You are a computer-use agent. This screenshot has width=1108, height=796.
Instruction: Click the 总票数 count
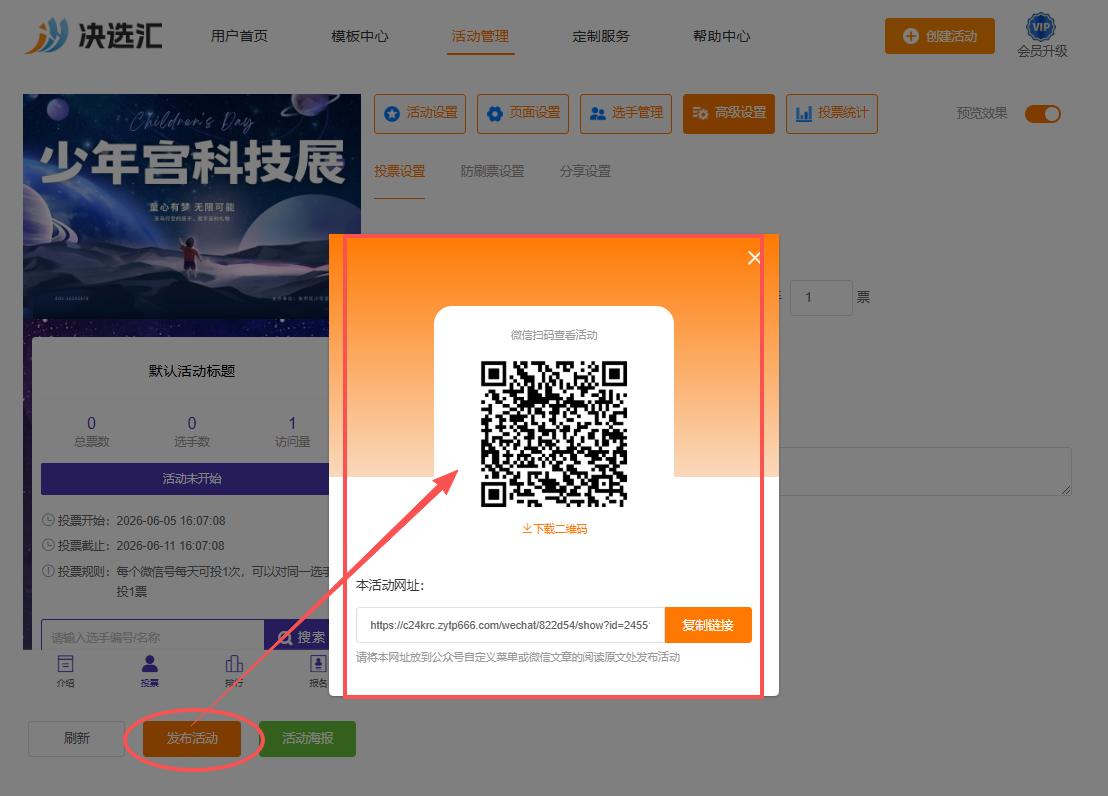click(91, 423)
